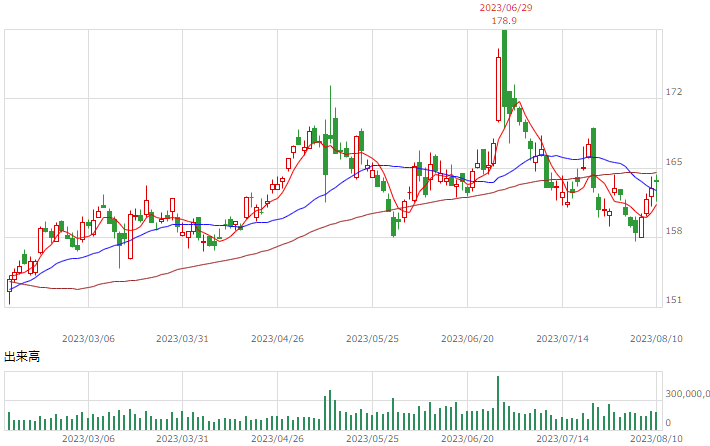
Task: Click the 172 price axis label
Action: tap(674, 92)
